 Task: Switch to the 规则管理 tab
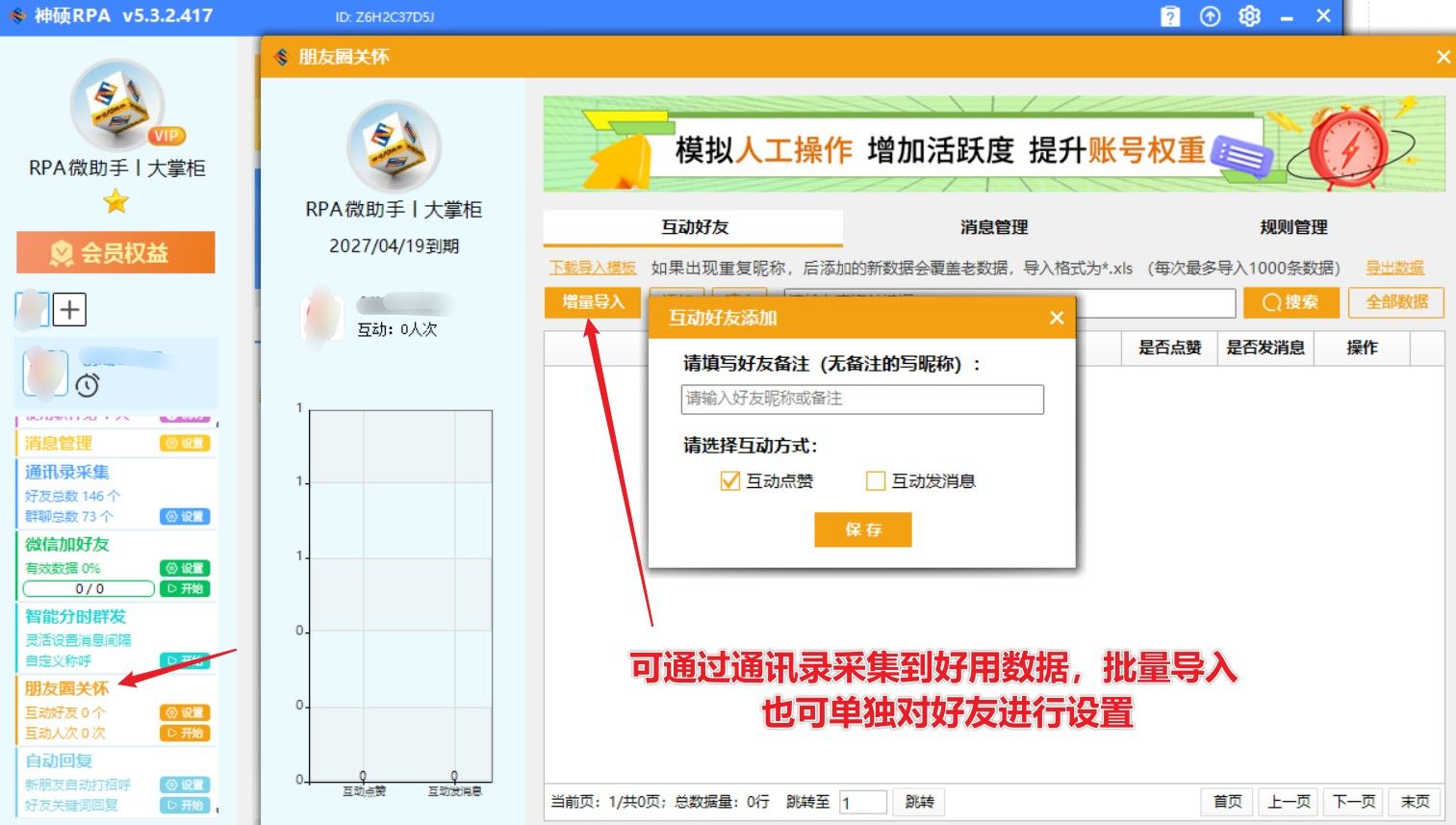(1293, 227)
